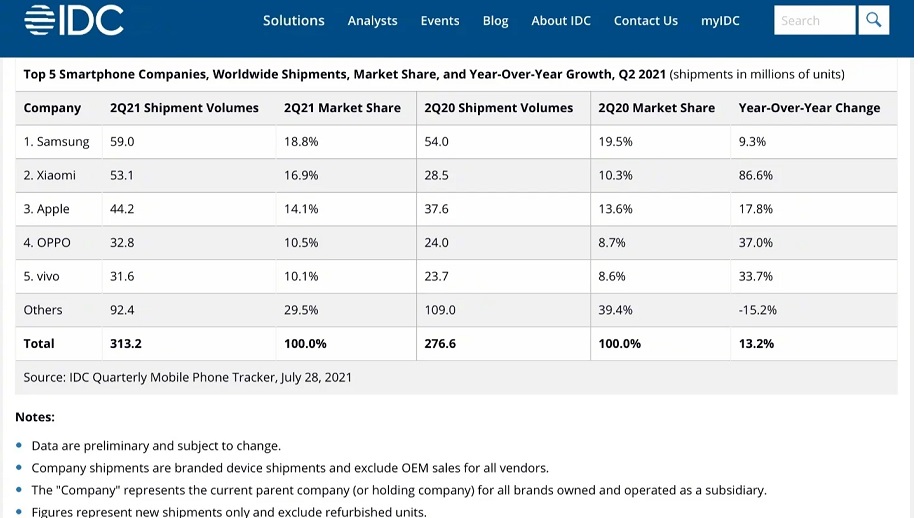Viewport: 920px width, 518px height.
Task: Focus the Search input field
Action: 814,20
